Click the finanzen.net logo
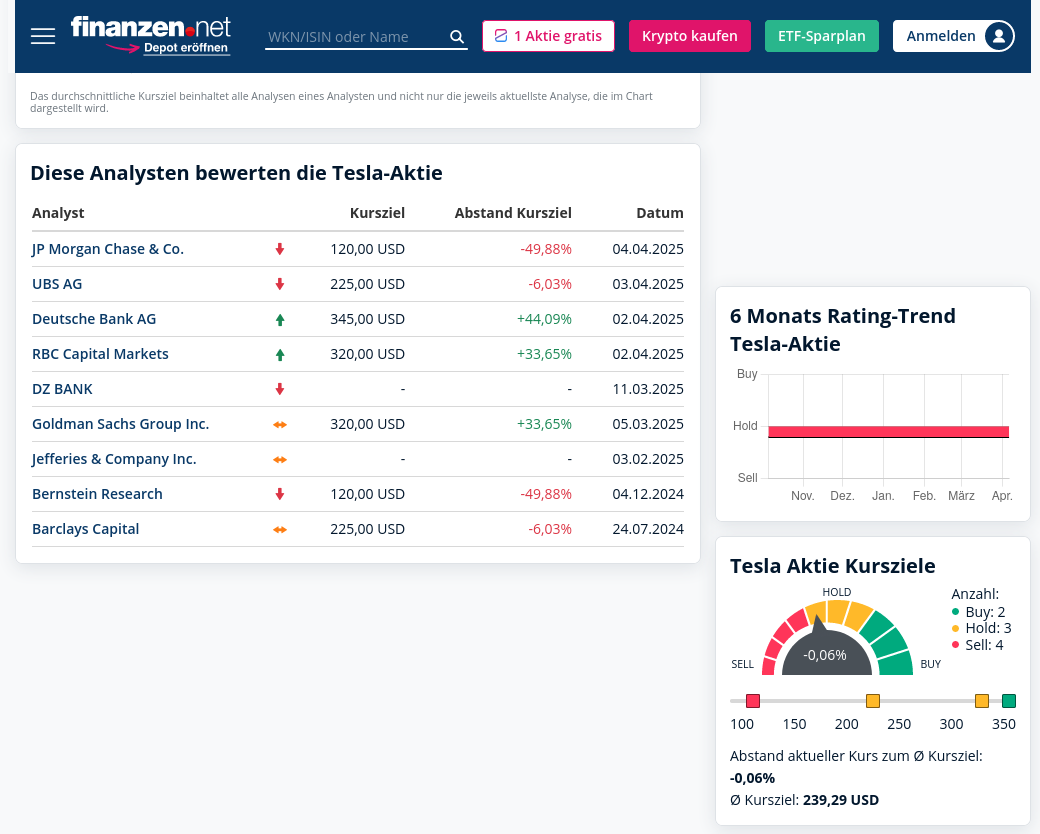 click(x=150, y=27)
